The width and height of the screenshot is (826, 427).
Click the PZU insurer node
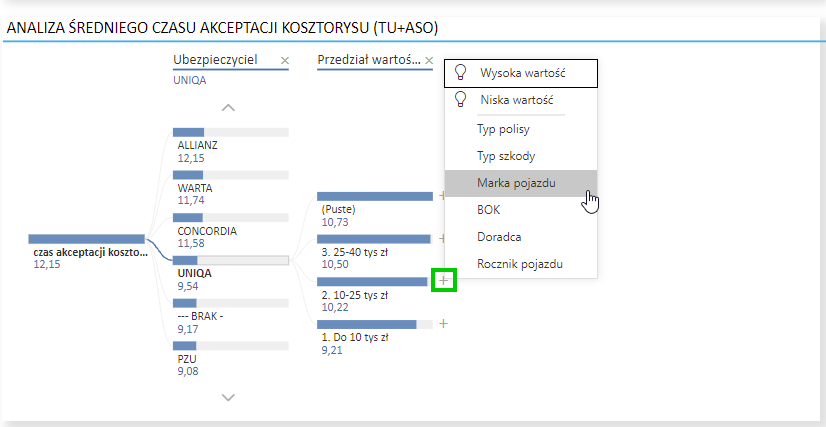(230, 345)
